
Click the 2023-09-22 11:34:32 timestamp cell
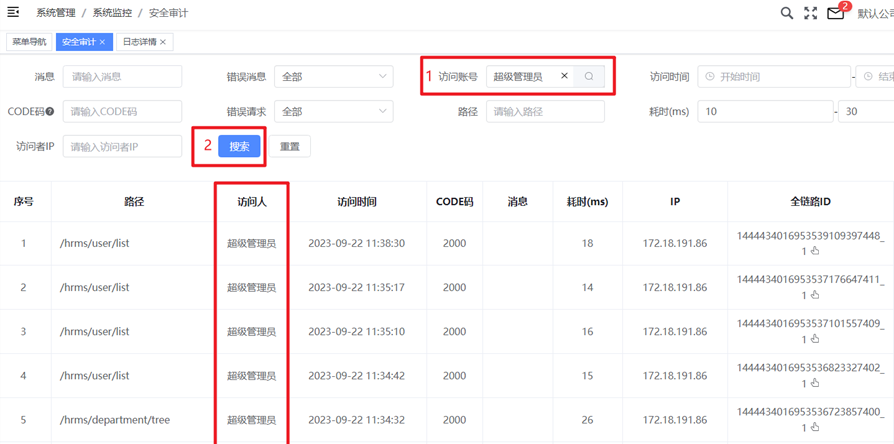pos(357,420)
